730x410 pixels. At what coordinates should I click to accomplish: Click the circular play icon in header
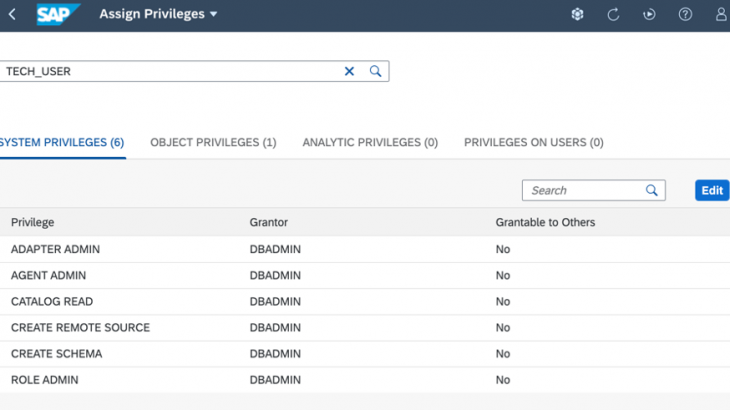[649, 15]
